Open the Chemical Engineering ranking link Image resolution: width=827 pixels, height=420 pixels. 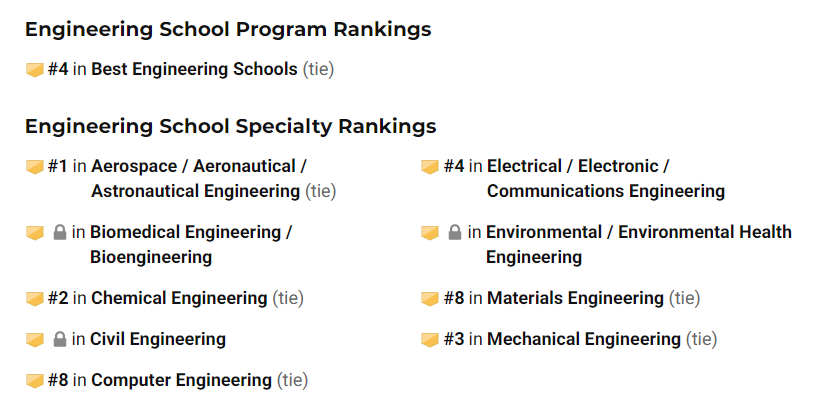coord(179,299)
